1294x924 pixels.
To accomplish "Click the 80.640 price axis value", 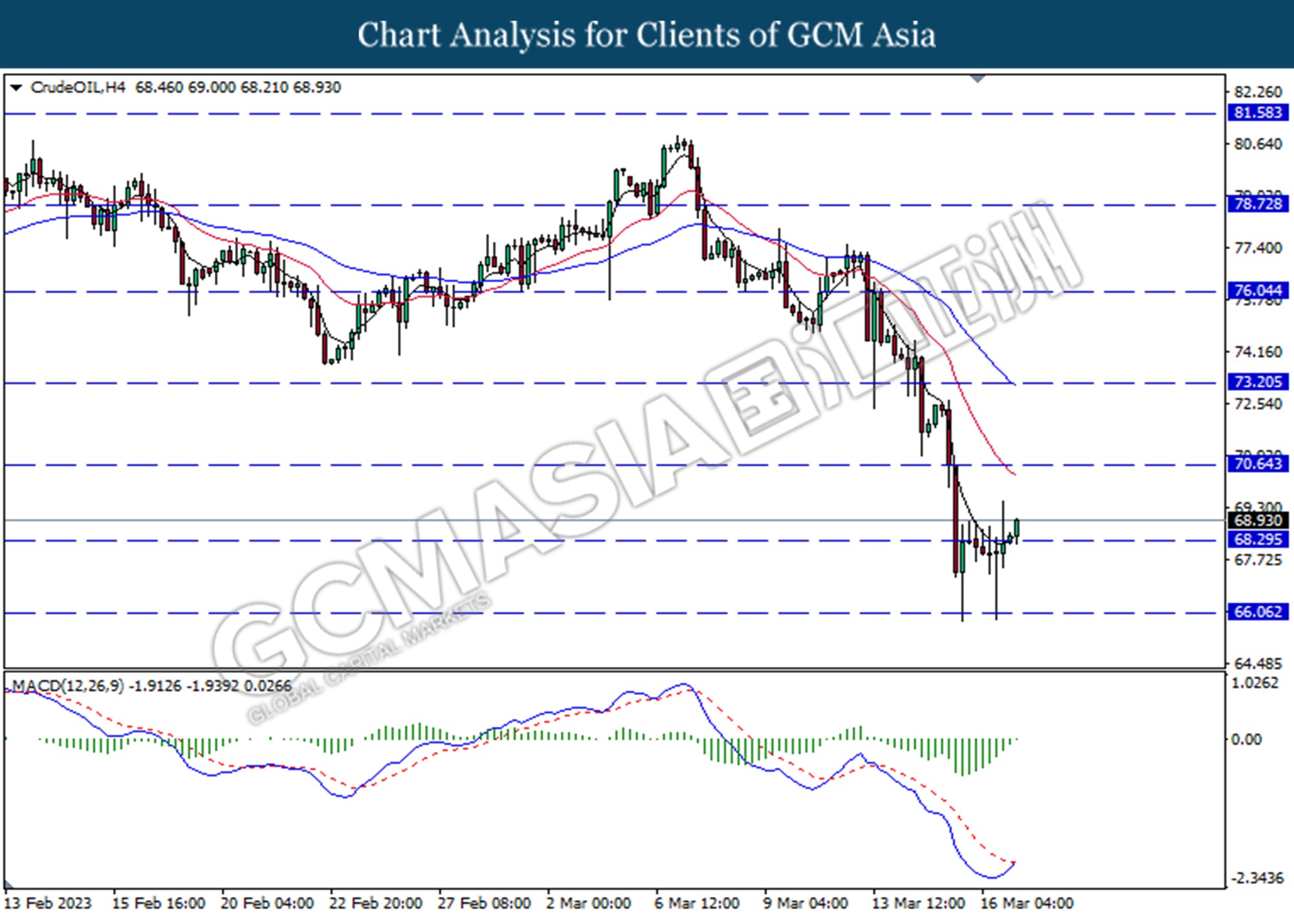I will click(x=1258, y=144).
